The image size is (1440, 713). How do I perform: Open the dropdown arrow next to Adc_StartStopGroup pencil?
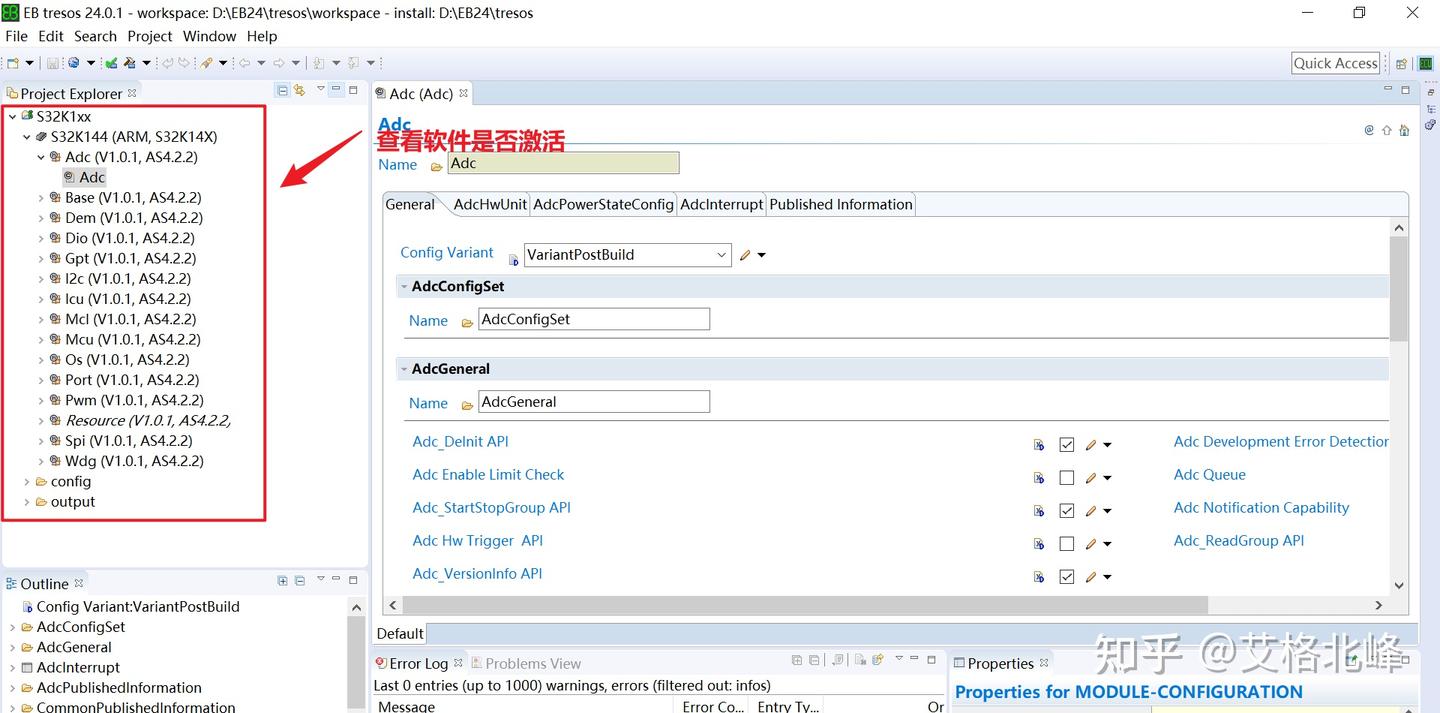coord(1107,512)
